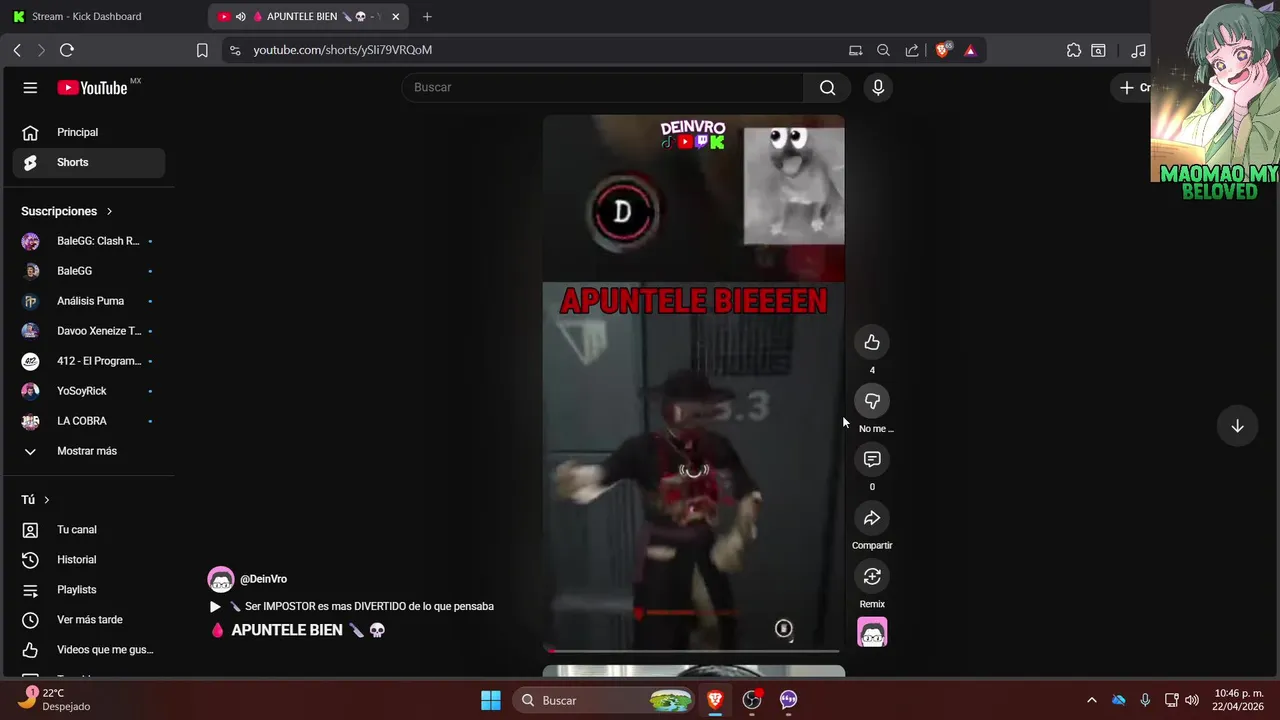Image resolution: width=1280 pixels, height=720 pixels.
Task: Open the 22°C Despejado weather widget
Action: [55, 699]
